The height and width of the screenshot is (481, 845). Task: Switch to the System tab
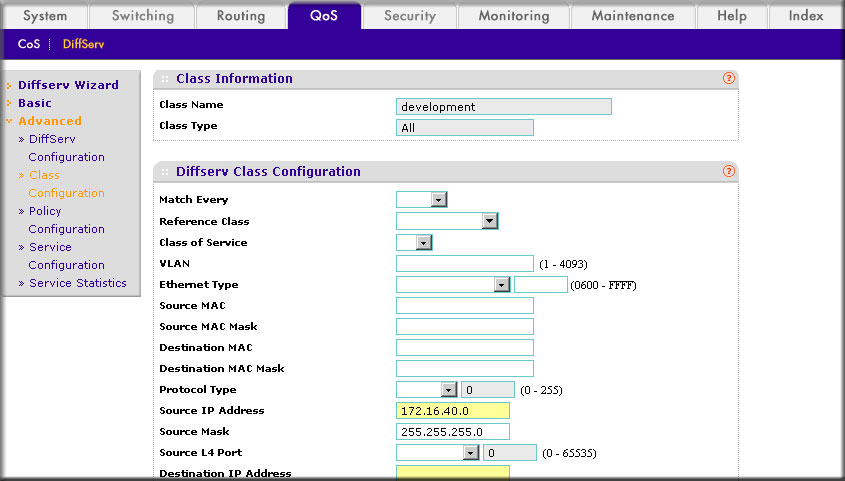click(x=45, y=16)
